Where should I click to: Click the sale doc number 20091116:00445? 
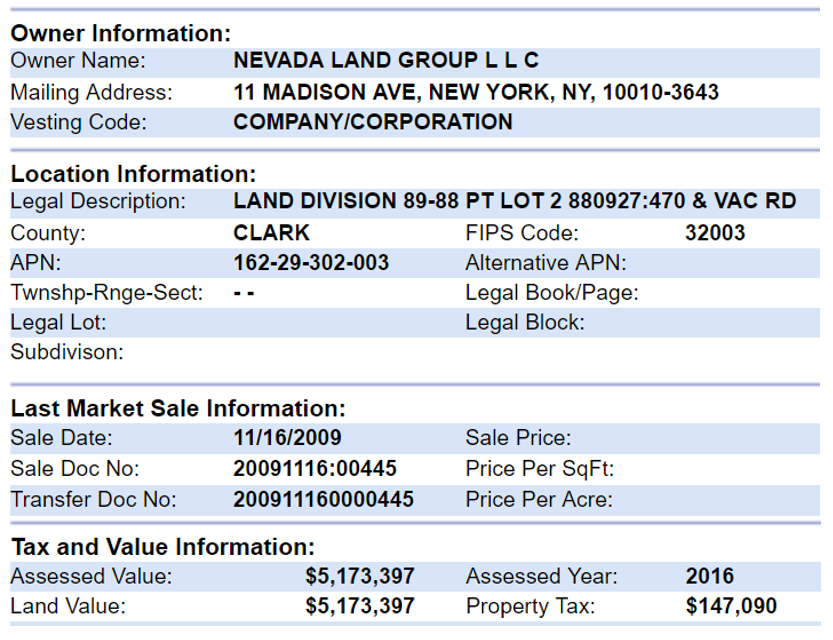point(315,468)
